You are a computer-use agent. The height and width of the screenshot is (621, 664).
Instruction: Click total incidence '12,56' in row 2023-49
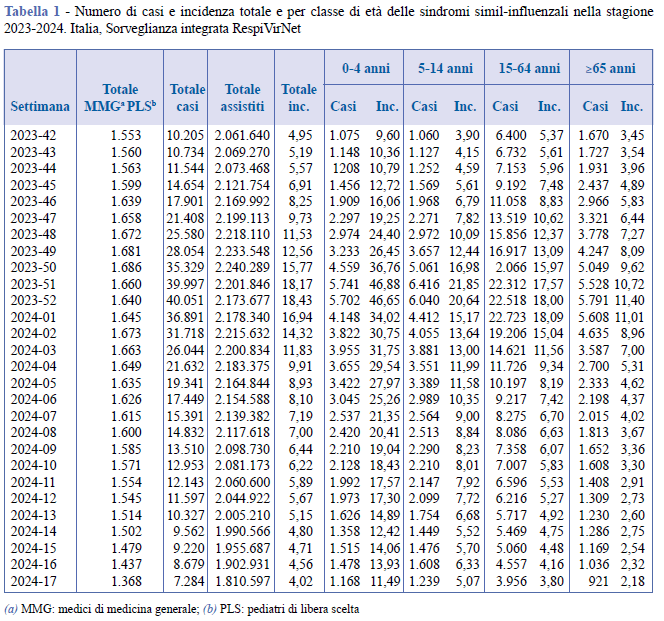point(297,251)
